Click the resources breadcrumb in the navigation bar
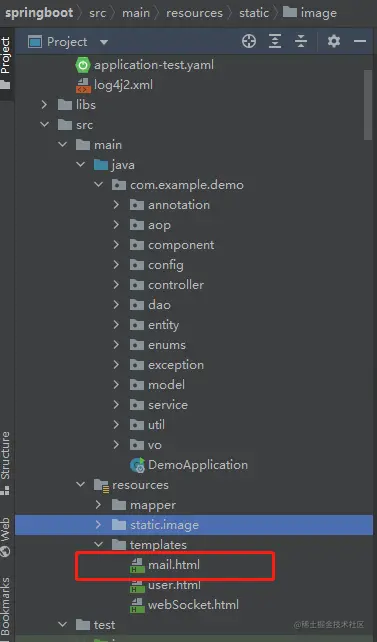 click(194, 13)
